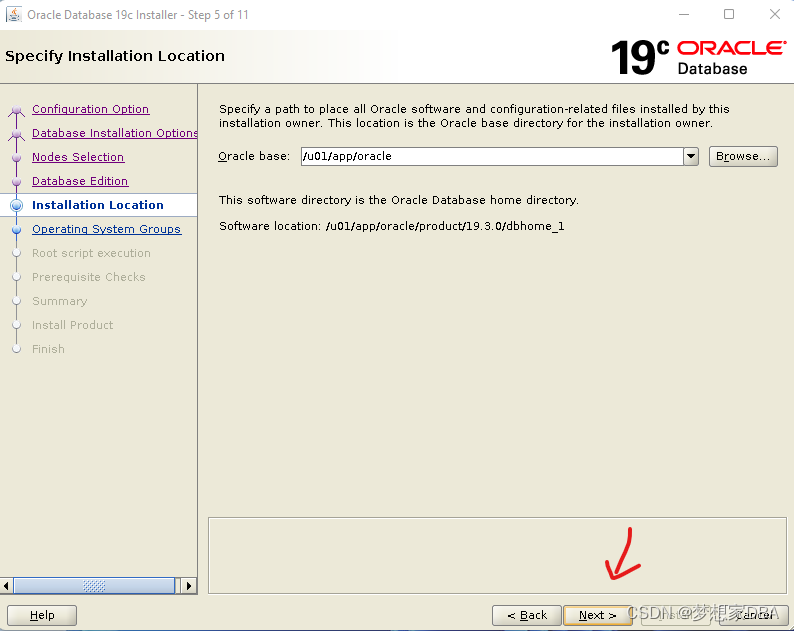Image resolution: width=794 pixels, height=631 pixels.
Task: Jump to Database Edition step
Action: [80, 181]
